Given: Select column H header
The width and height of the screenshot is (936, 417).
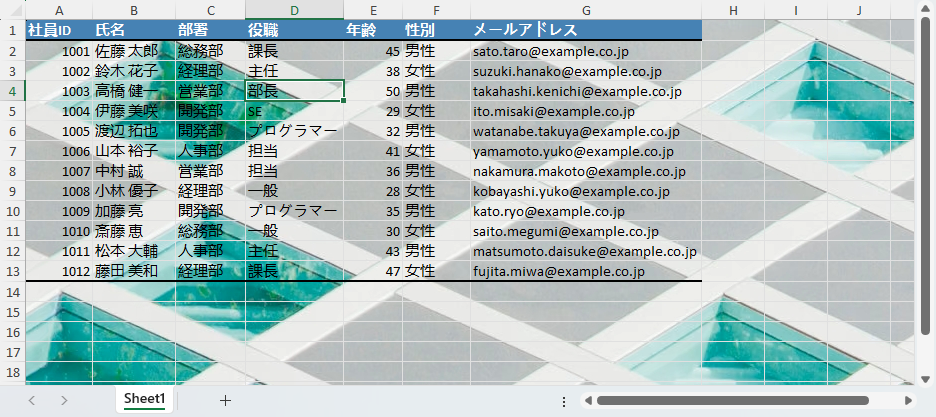Looking at the screenshot, I should [x=733, y=10].
